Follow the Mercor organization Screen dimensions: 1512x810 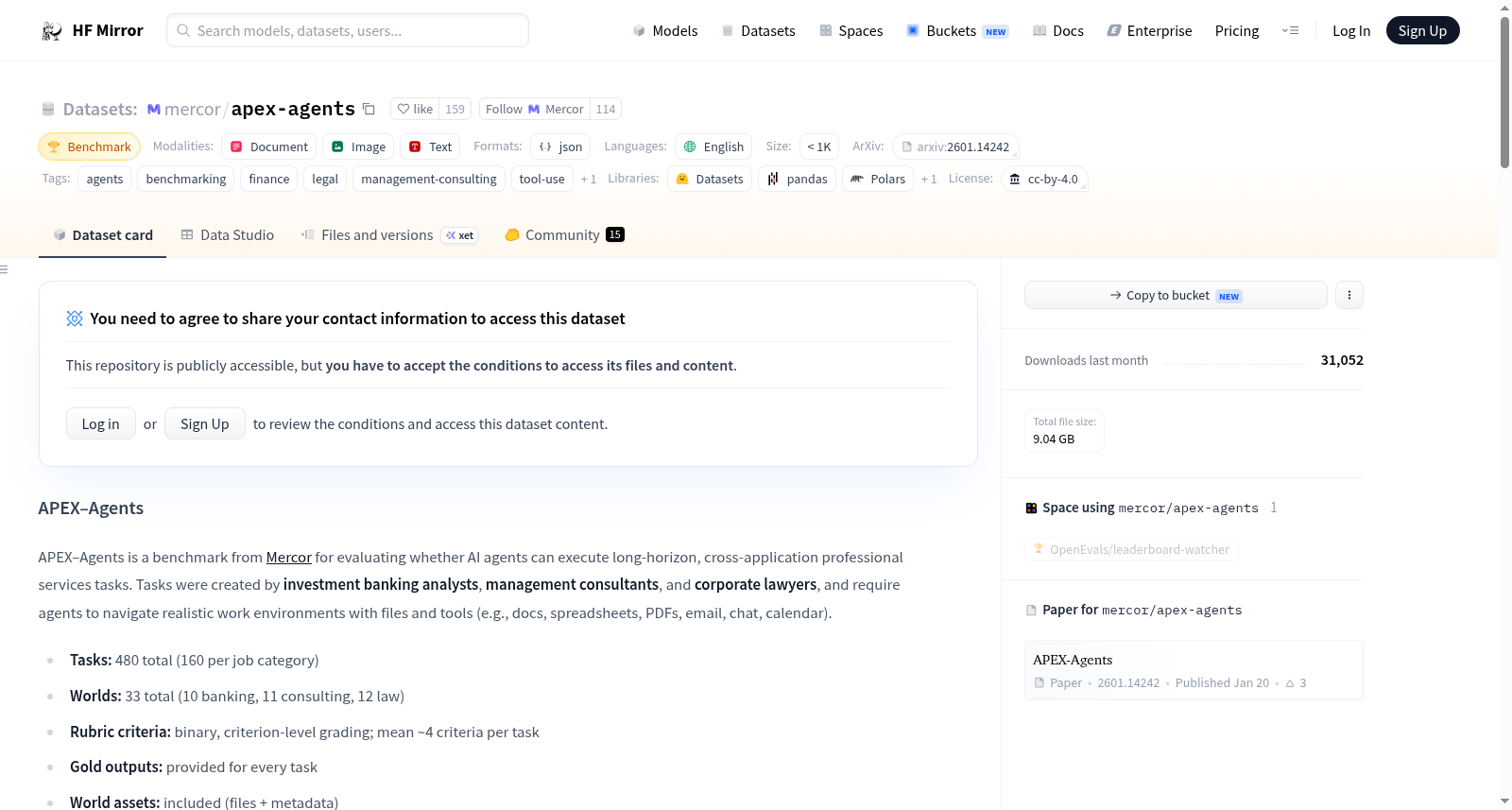[535, 109]
